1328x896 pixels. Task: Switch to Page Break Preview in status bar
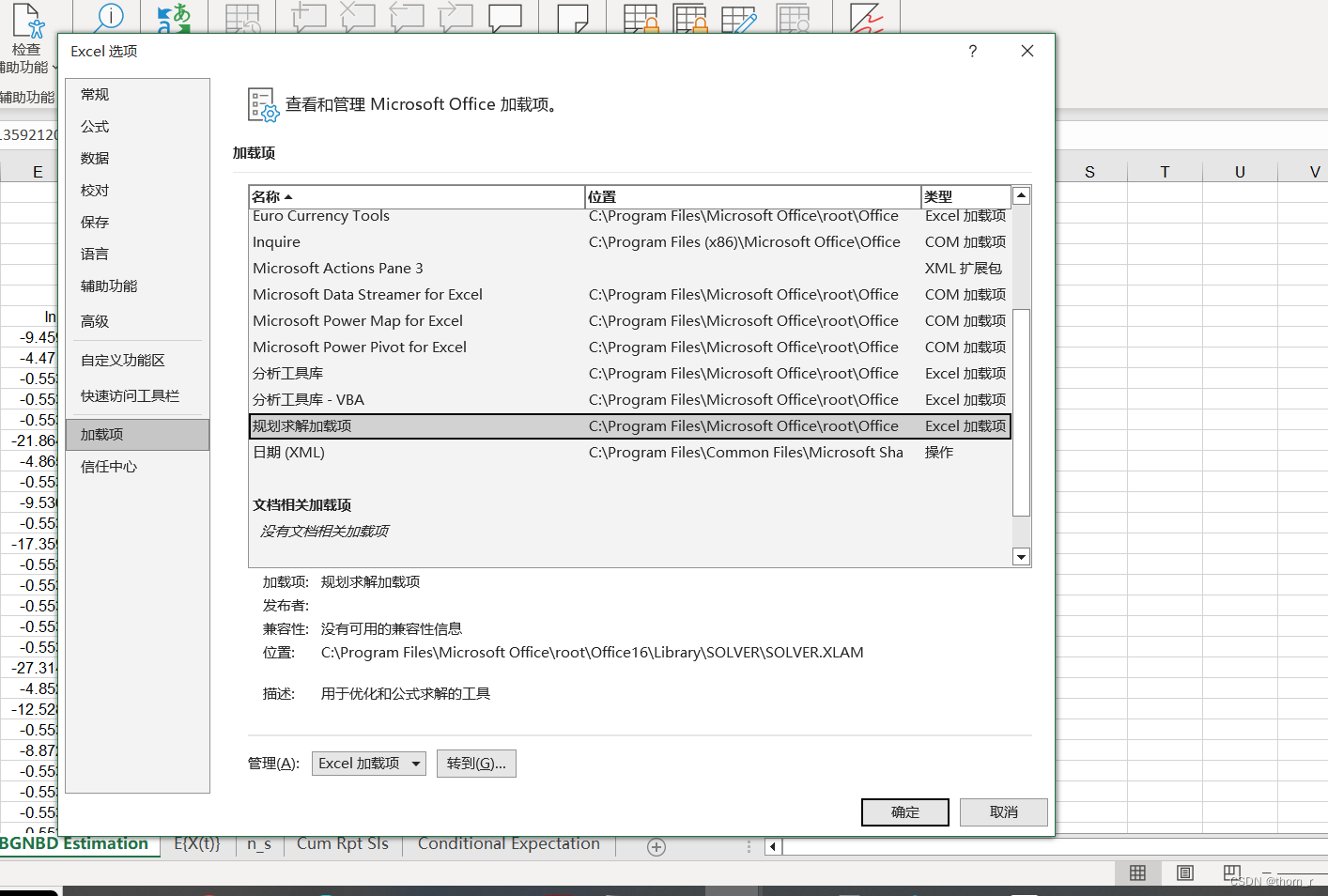point(1232,873)
